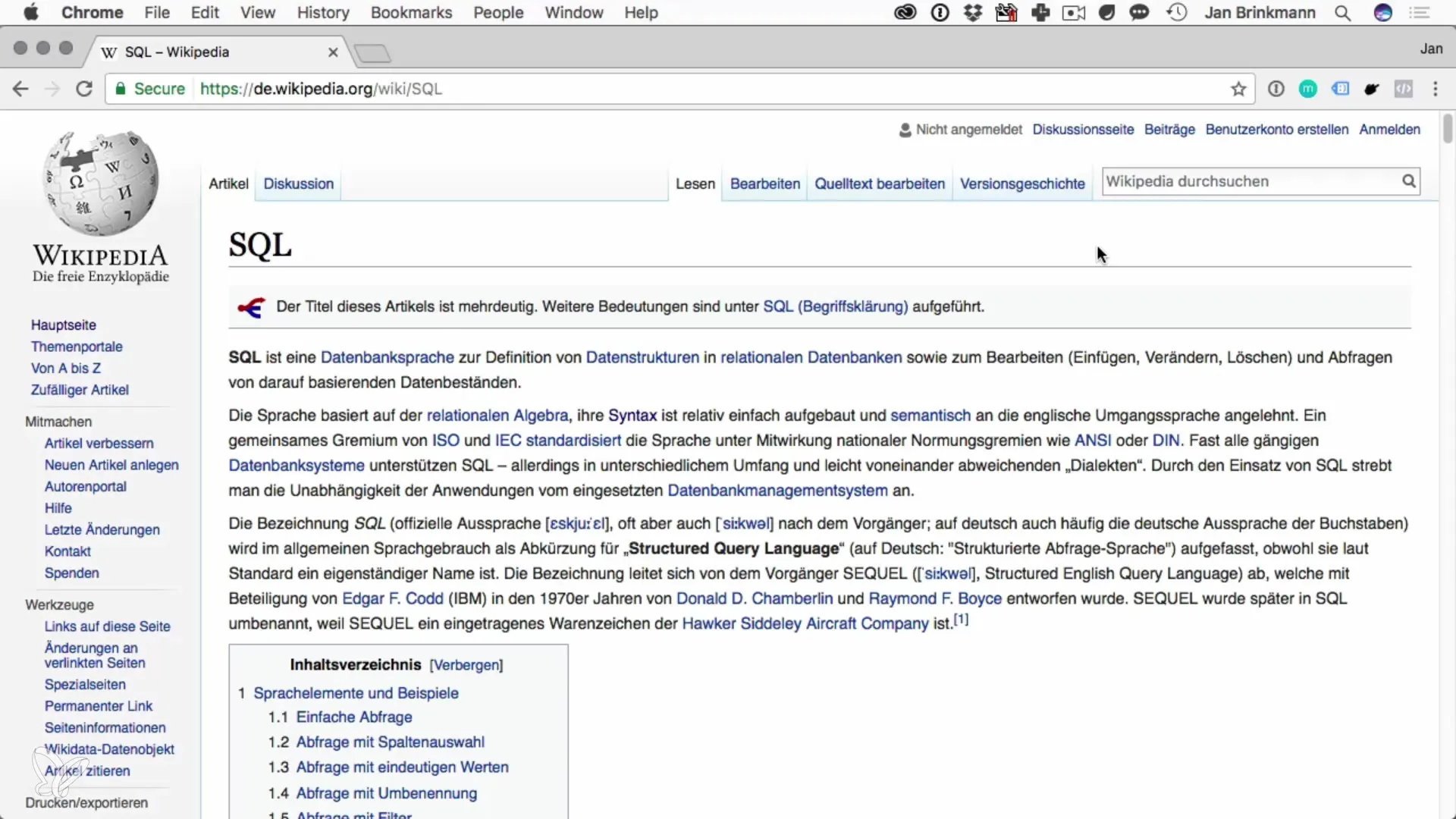Bookmark the page with the star icon

click(x=1238, y=89)
